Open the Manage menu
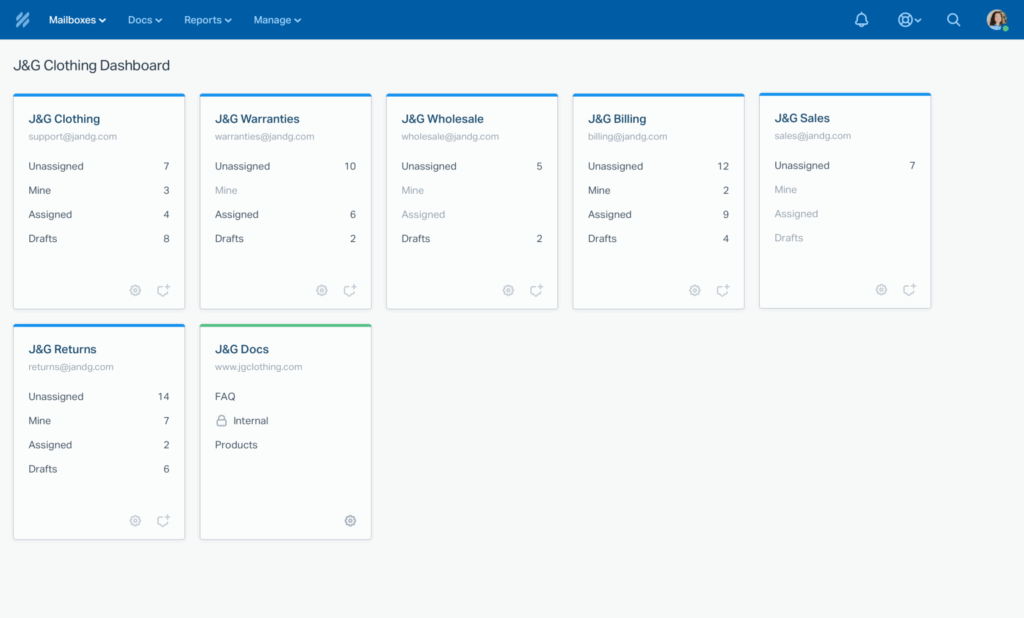The width and height of the screenshot is (1024, 618). (276, 20)
